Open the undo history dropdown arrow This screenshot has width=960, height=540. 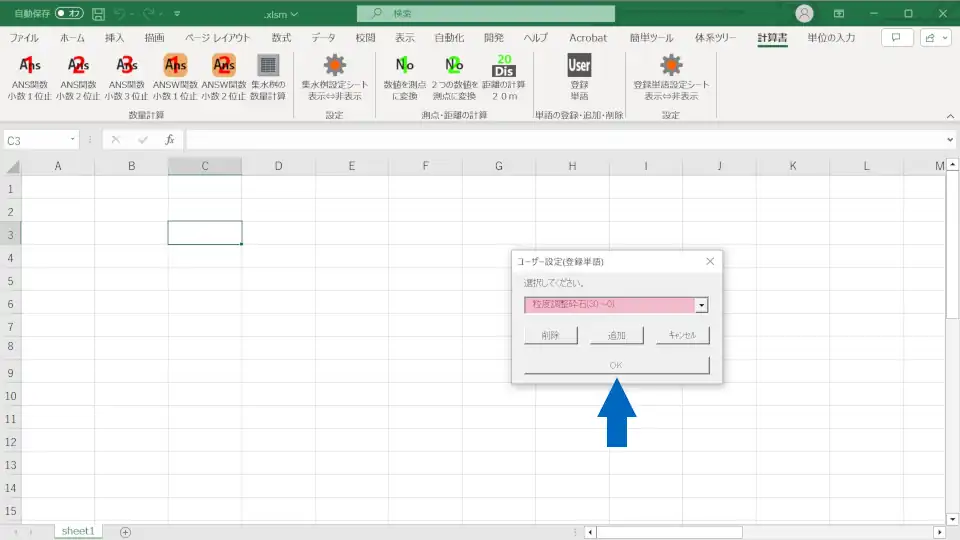132,13
